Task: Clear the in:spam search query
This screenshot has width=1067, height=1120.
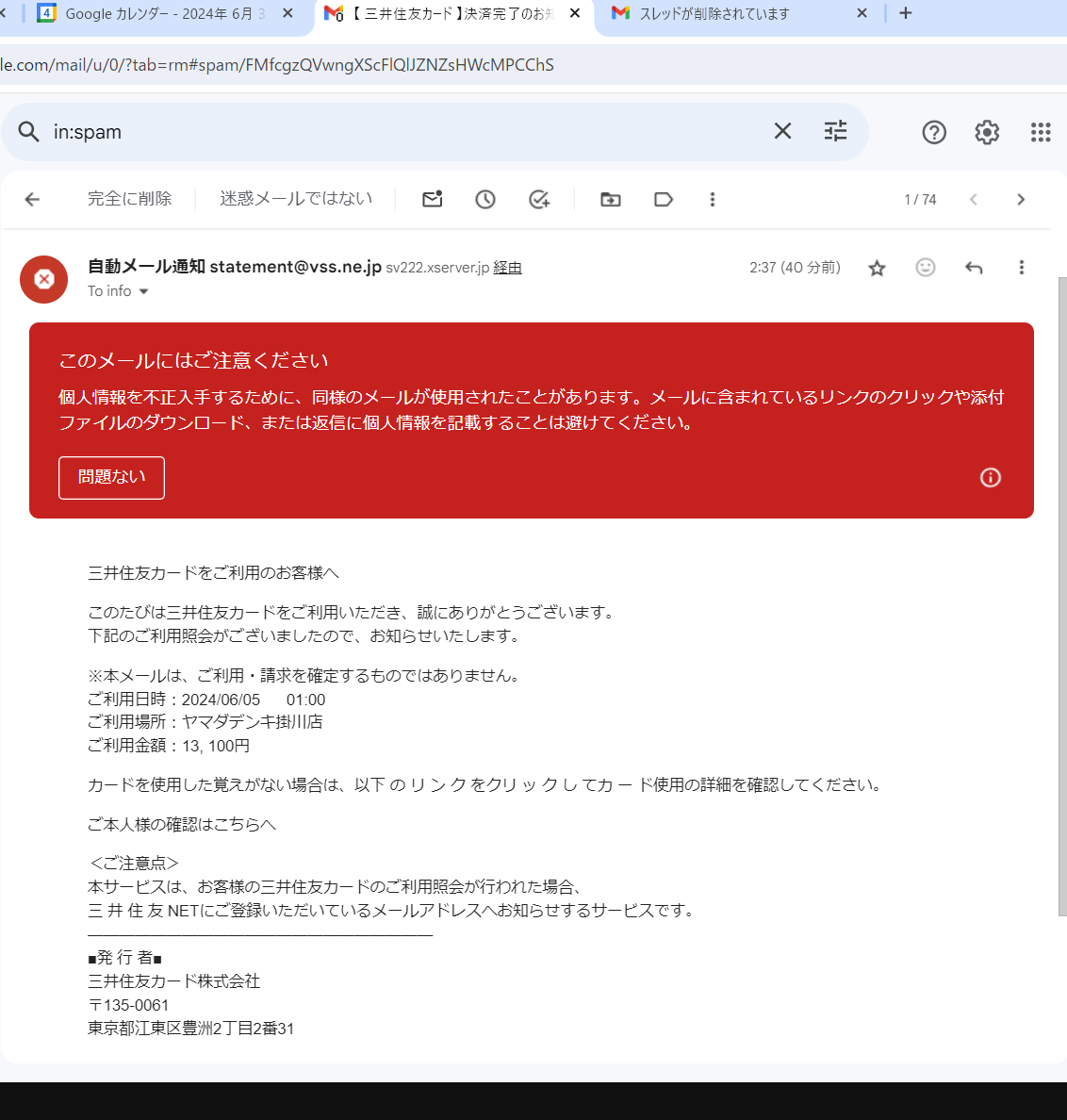Action: [x=782, y=131]
